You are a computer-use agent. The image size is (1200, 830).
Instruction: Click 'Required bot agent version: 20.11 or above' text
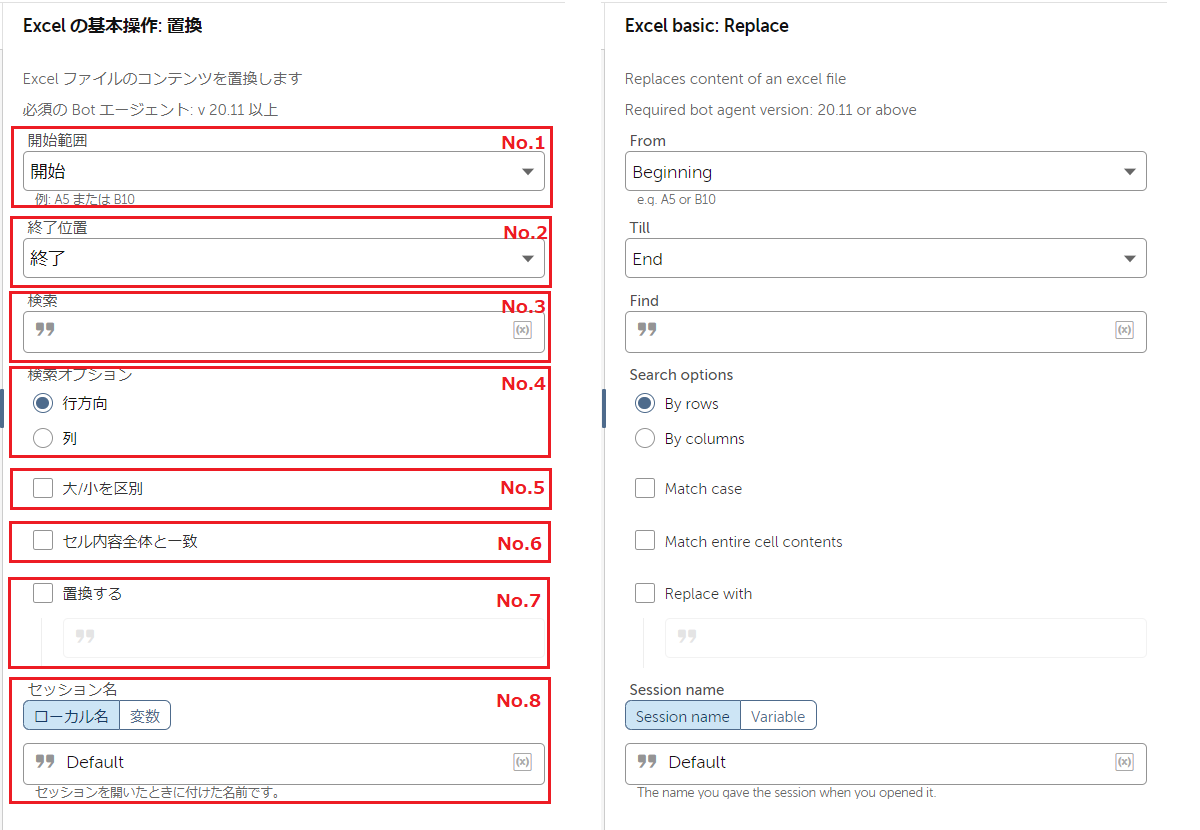click(x=770, y=110)
